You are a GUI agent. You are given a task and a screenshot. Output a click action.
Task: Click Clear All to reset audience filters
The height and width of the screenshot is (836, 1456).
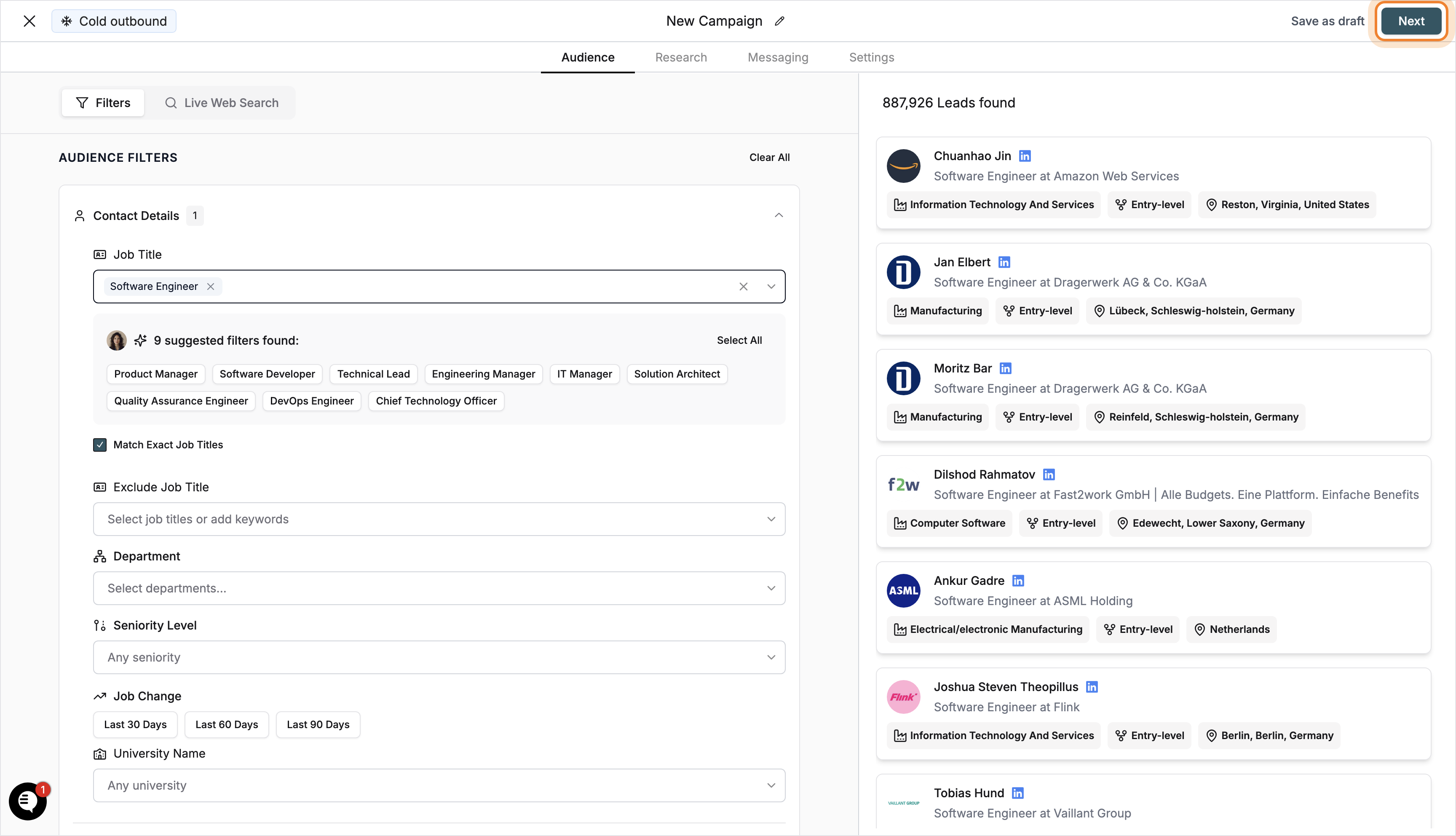click(x=769, y=157)
